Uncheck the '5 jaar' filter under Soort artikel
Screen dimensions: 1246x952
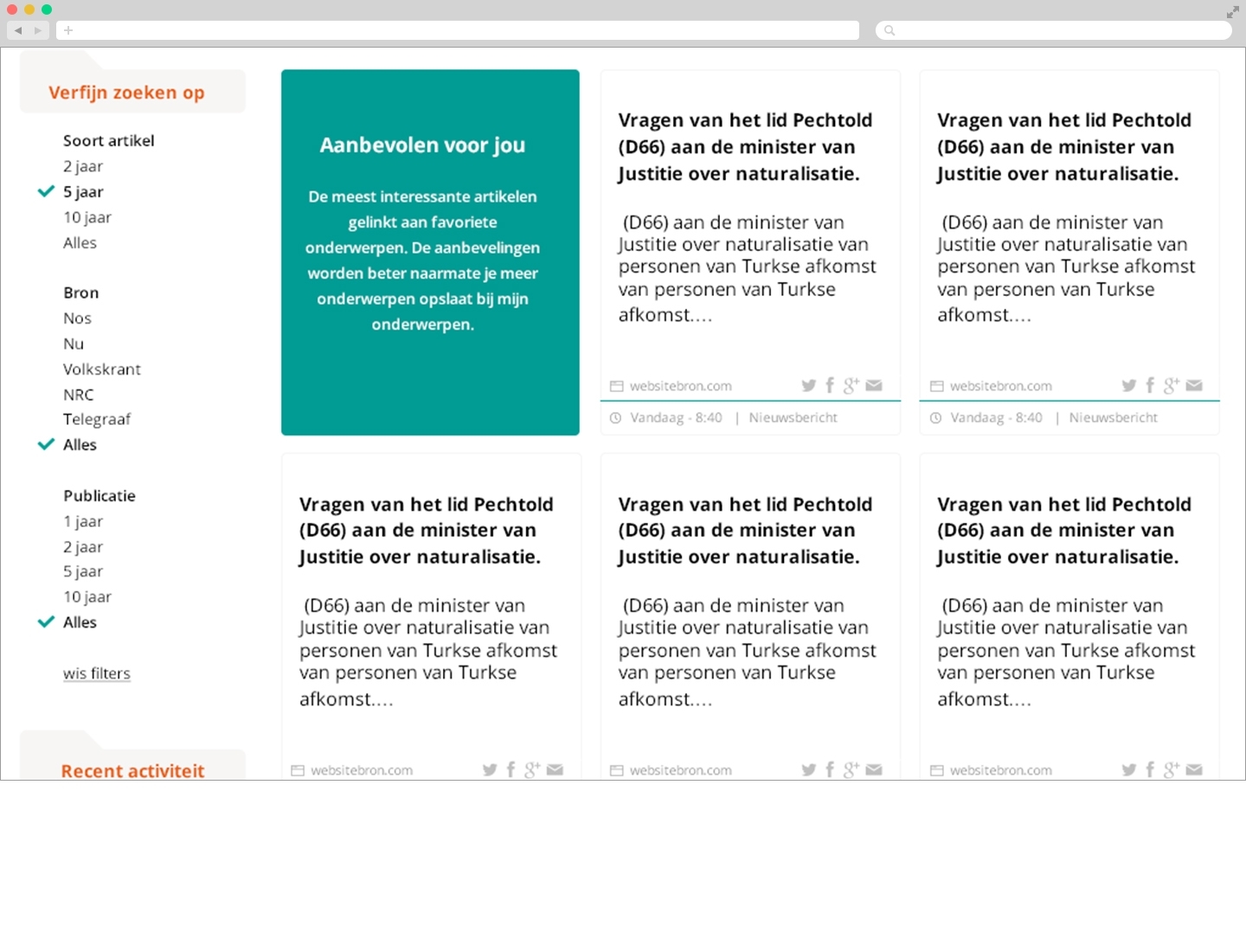coord(83,192)
